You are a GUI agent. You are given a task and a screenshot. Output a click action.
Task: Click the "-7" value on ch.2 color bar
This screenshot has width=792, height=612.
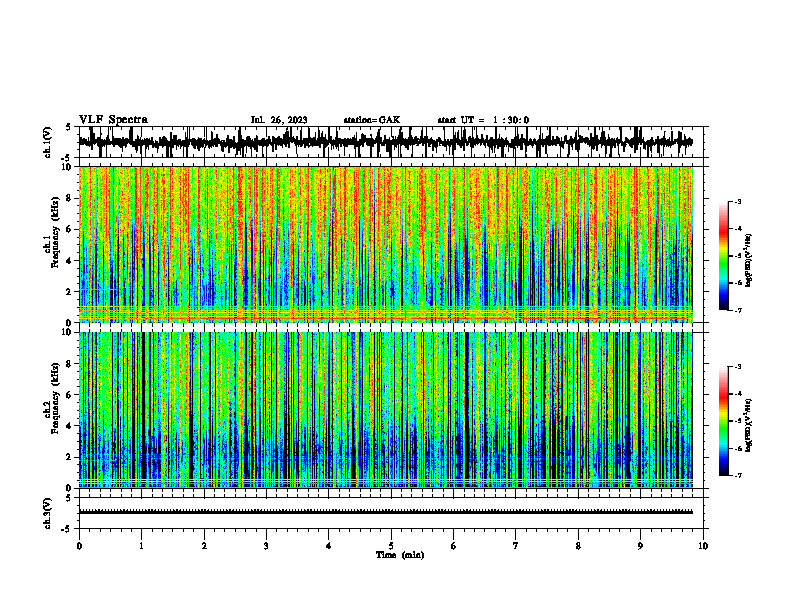pos(738,476)
